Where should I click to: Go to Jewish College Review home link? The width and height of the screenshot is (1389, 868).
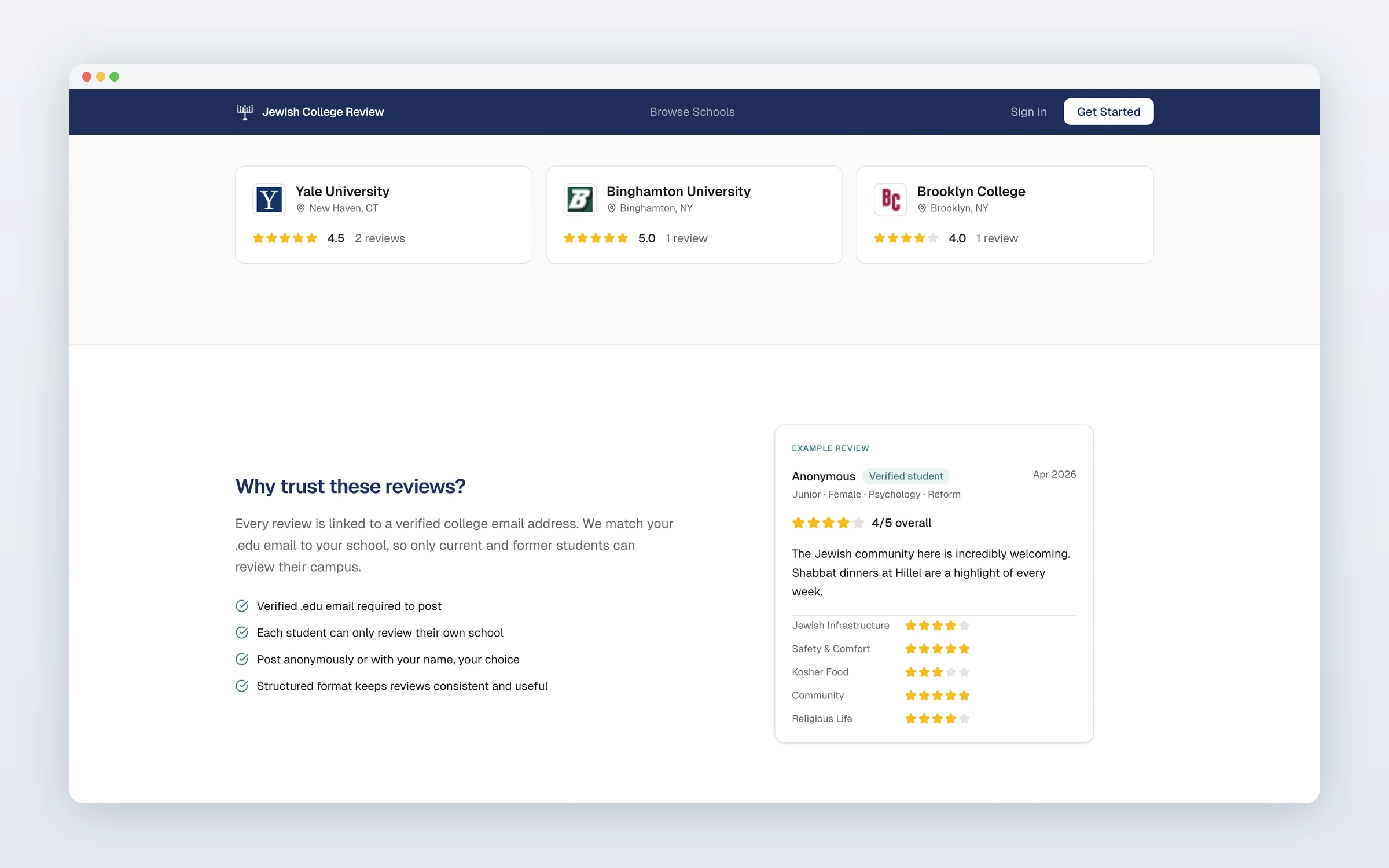pos(310,112)
